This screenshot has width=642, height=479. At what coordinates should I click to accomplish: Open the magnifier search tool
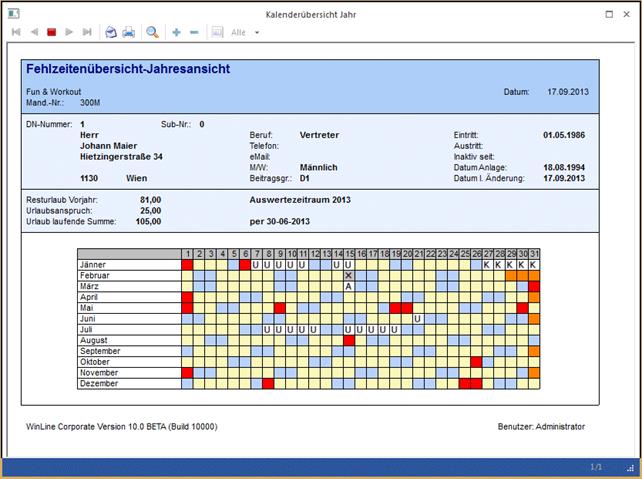pyautogui.click(x=153, y=32)
